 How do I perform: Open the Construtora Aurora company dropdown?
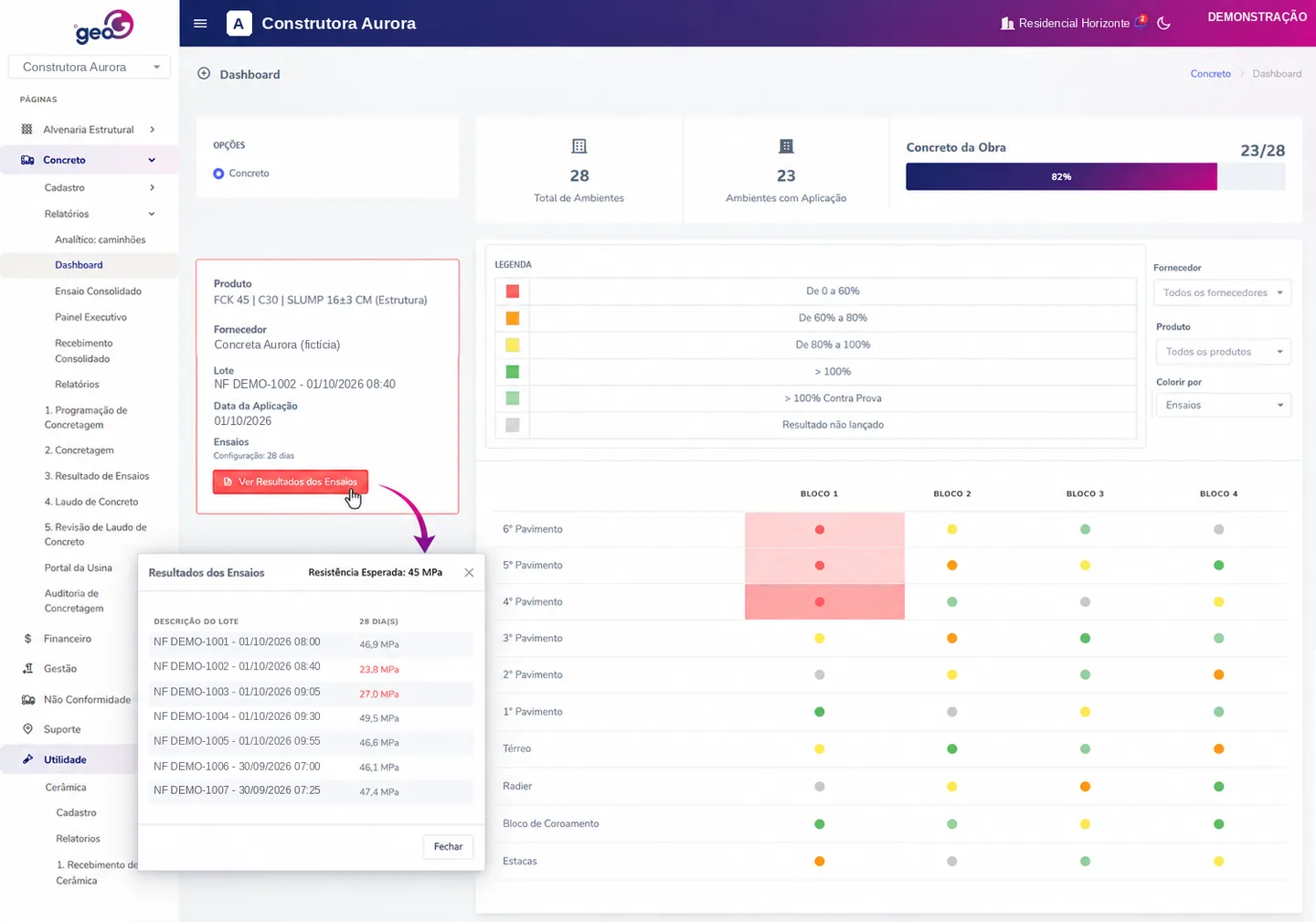click(x=90, y=67)
